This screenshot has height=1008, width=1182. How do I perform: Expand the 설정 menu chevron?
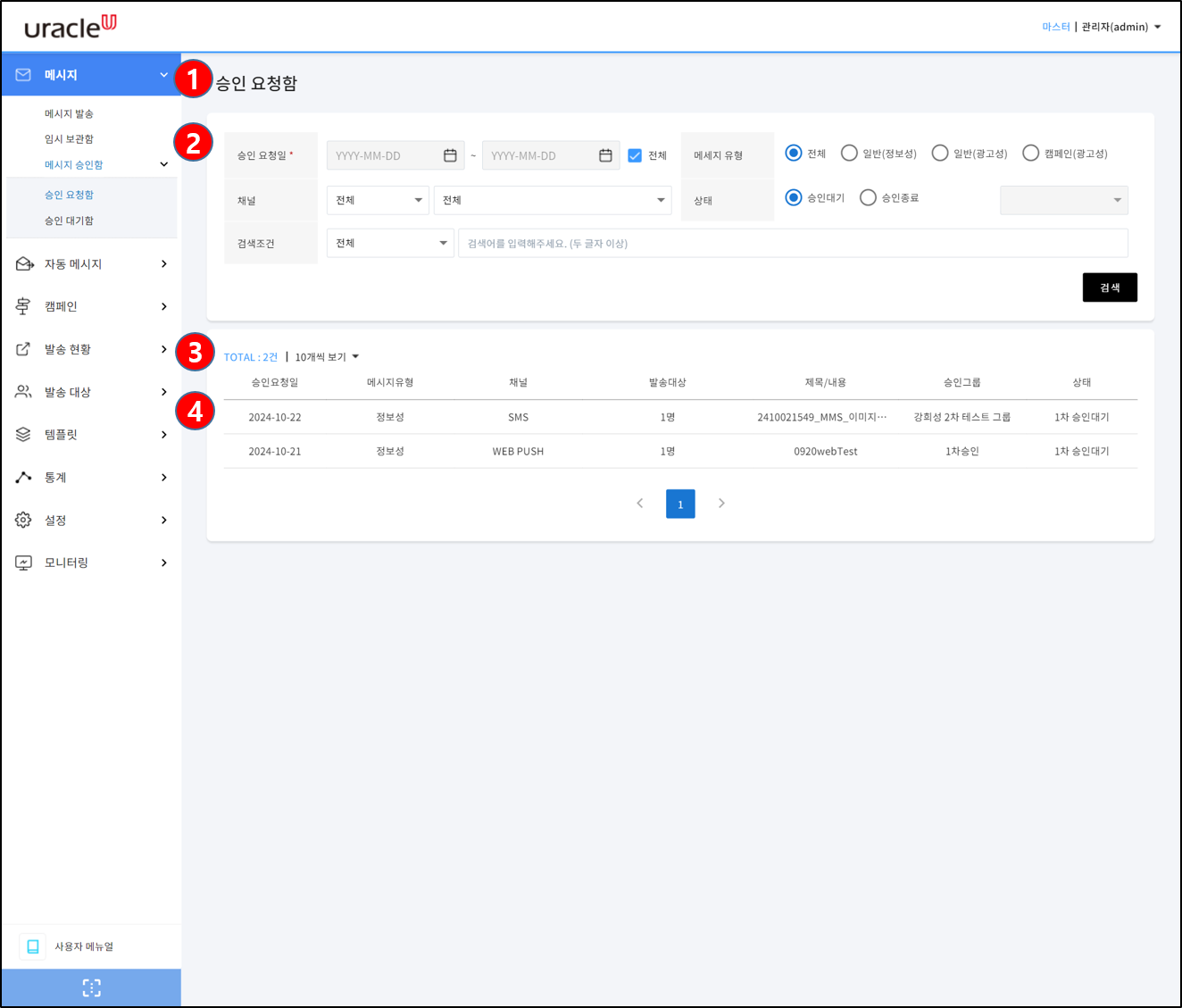tap(163, 520)
